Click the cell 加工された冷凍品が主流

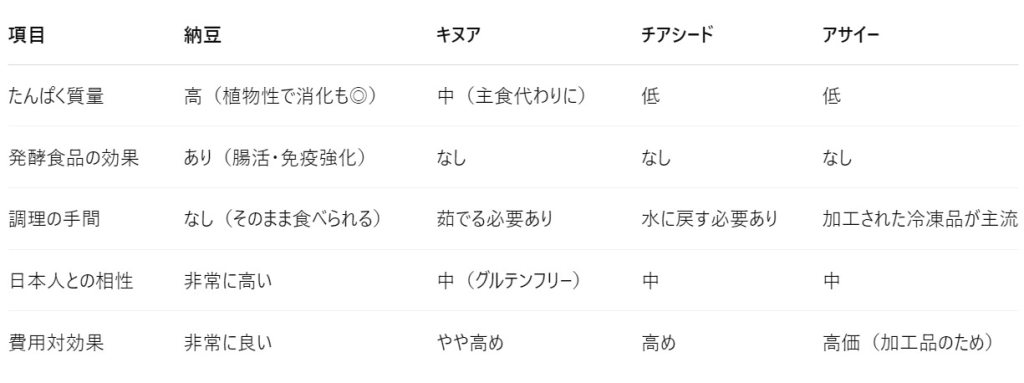pos(920,219)
